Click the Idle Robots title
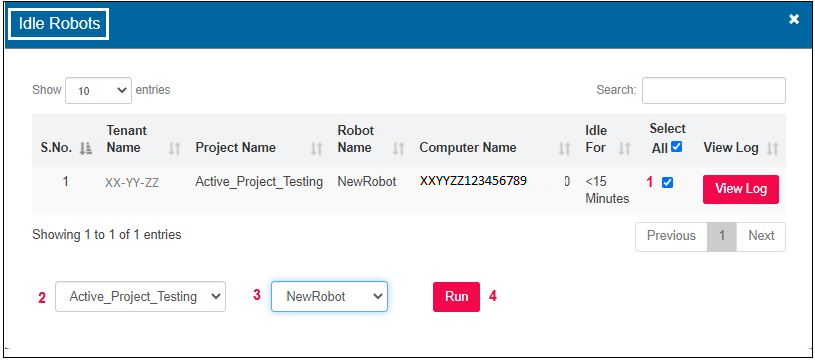815x361 pixels. click(59, 23)
